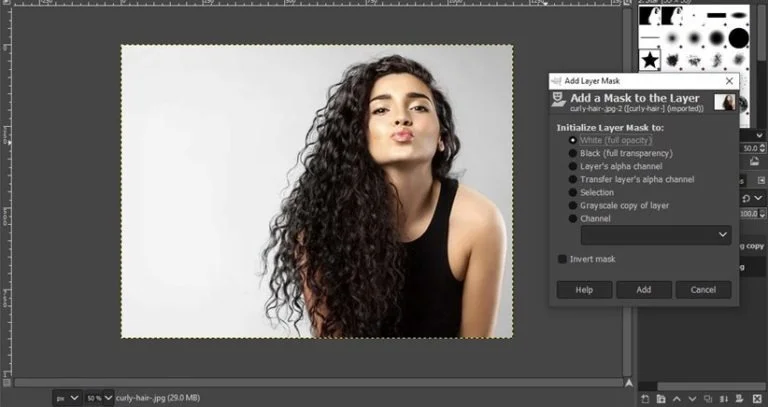Click Add to create layer mask
Image resolution: width=768 pixels, height=407 pixels.
point(644,290)
